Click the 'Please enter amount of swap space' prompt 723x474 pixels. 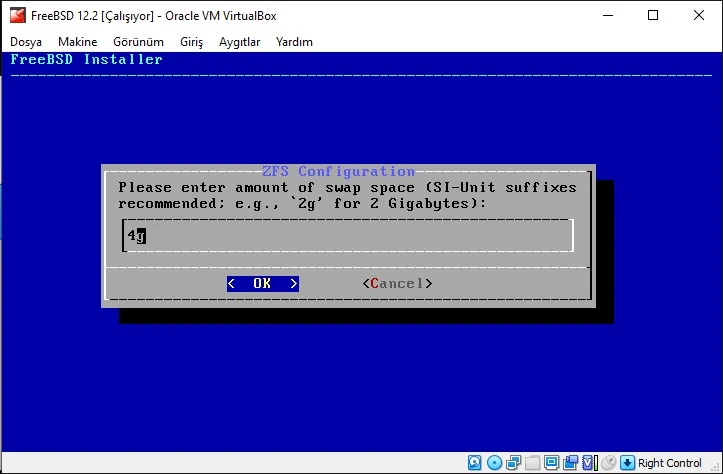(x=269, y=188)
